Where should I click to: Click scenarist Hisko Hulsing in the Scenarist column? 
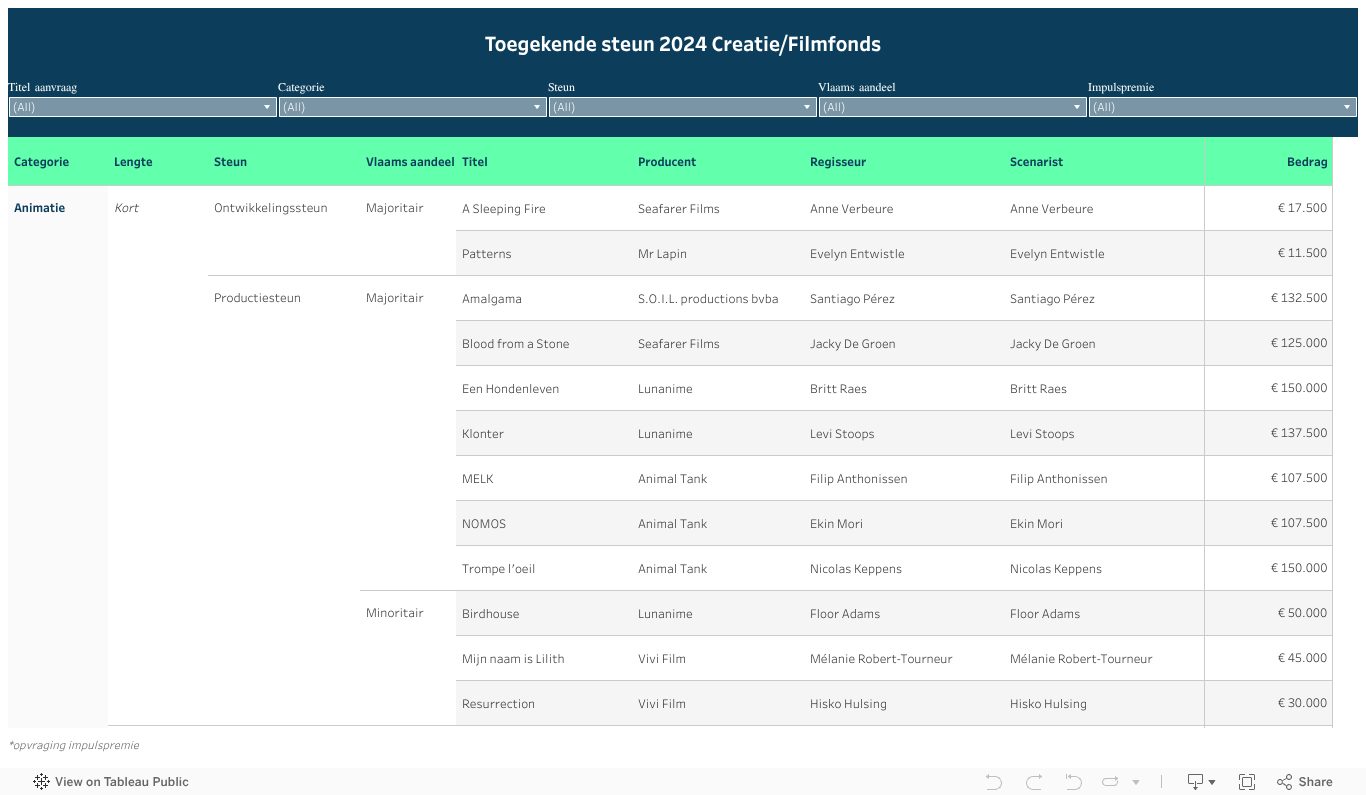(1049, 704)
